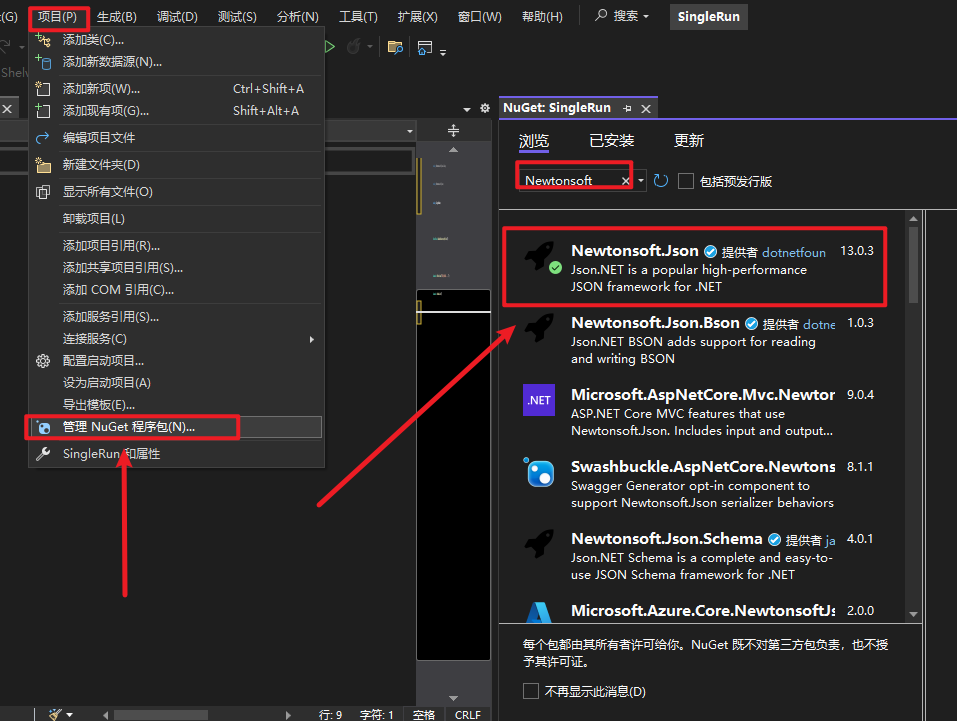Viewport: 957px width, 721px height.
Task: Open the 项目(P) menu
Action: point(58,16)
